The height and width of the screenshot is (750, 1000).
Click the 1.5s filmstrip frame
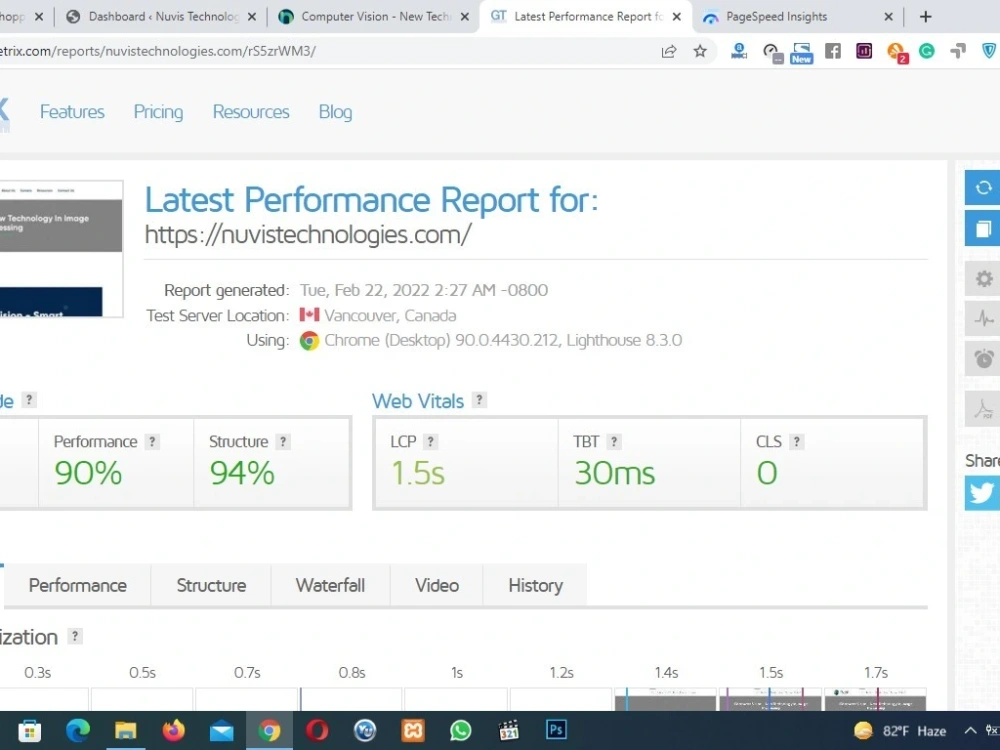point(770,699)
